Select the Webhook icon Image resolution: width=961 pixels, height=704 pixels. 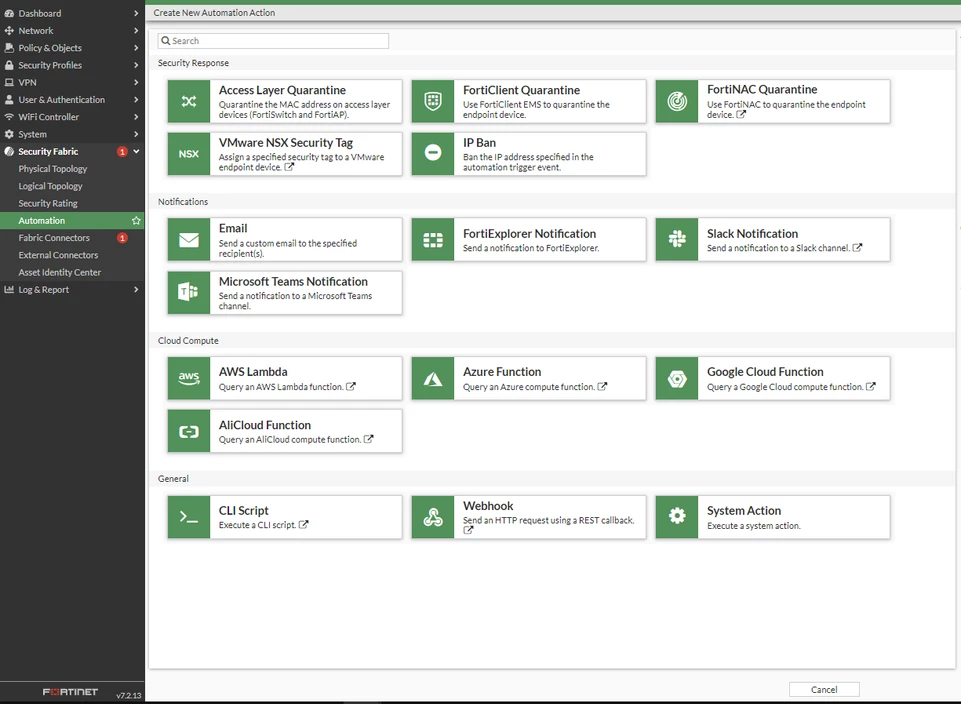tap(433, 517)
